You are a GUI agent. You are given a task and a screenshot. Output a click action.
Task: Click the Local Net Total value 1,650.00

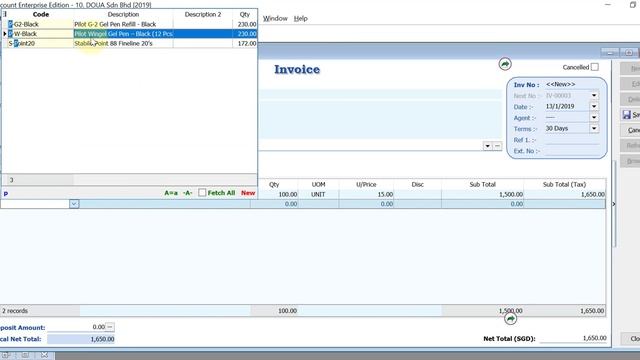click(81, 339)
